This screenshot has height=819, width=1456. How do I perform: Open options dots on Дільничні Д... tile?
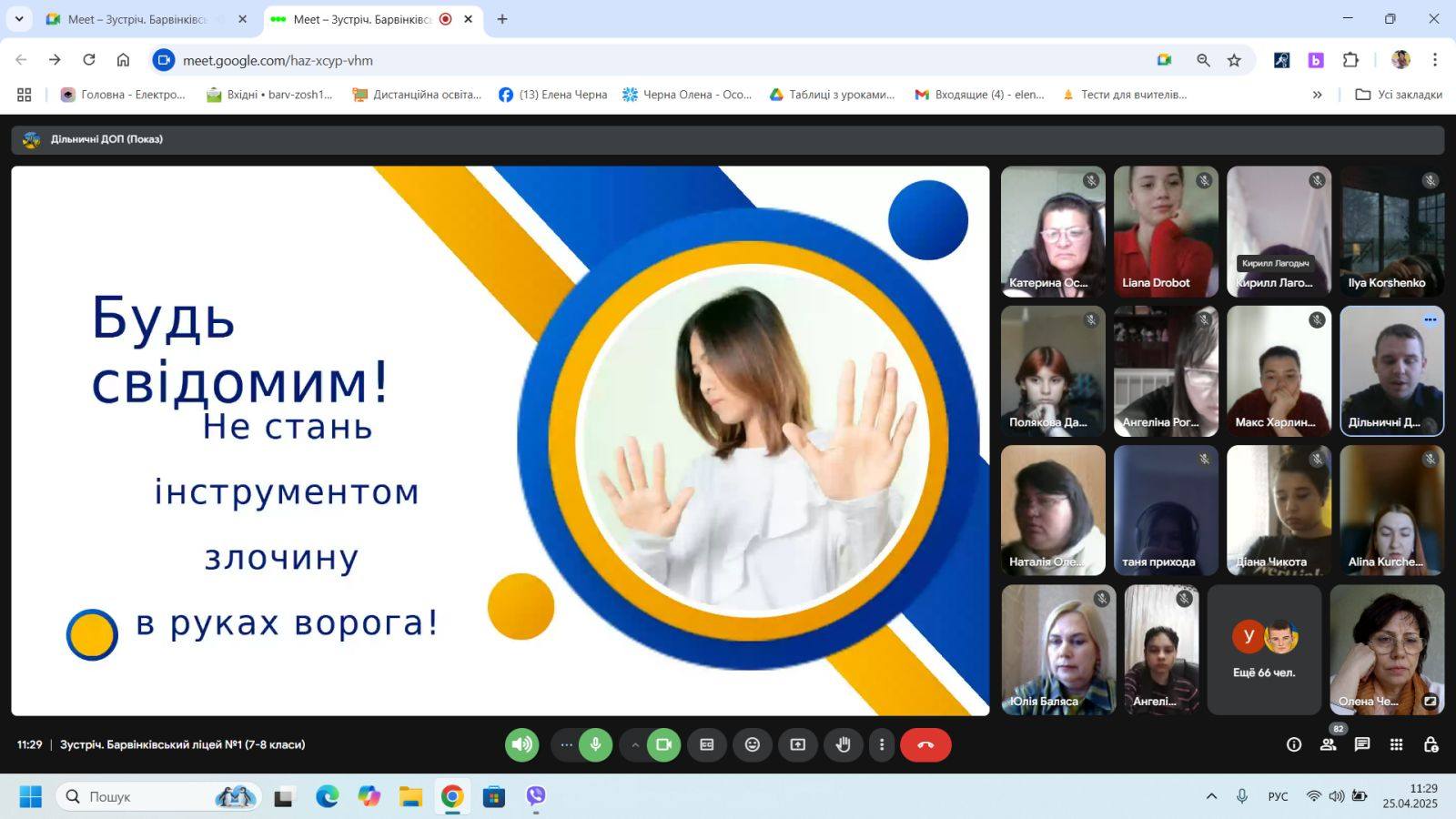1431,319
